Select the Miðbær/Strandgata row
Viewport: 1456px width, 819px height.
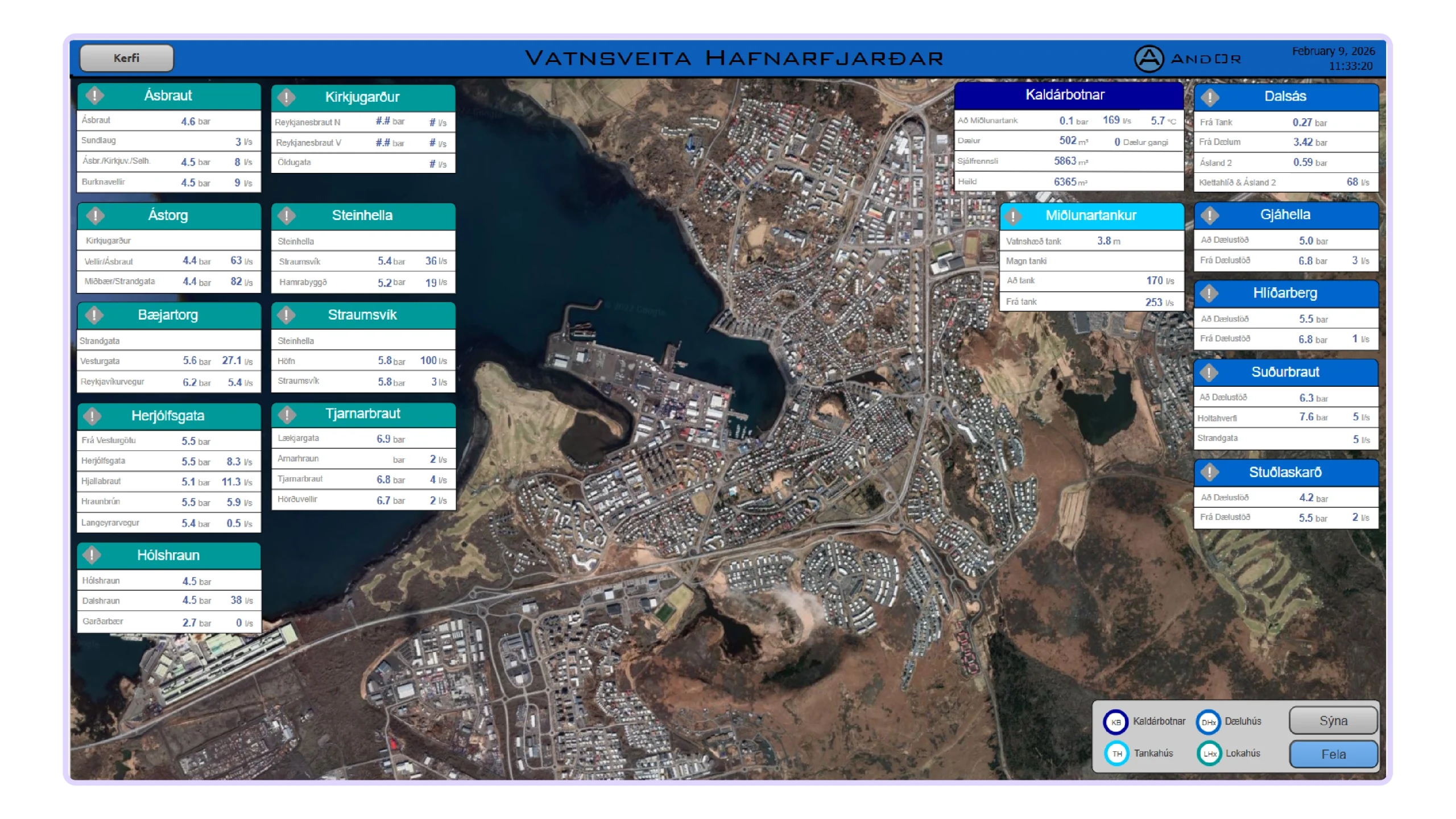(169, 282)
